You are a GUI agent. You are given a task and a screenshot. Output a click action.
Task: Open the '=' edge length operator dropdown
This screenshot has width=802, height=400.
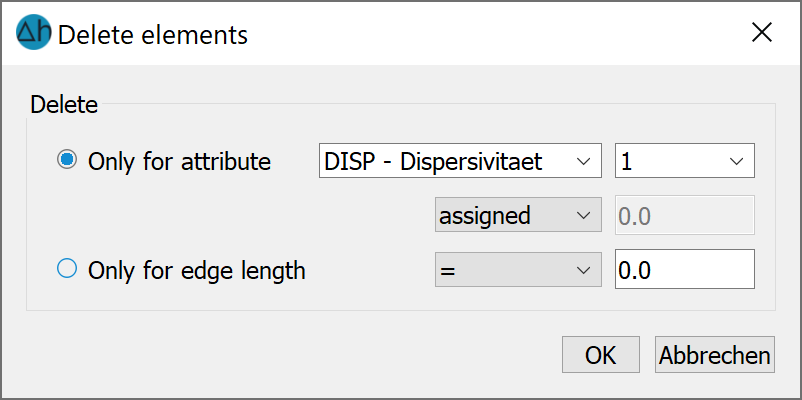coord(518,270)
